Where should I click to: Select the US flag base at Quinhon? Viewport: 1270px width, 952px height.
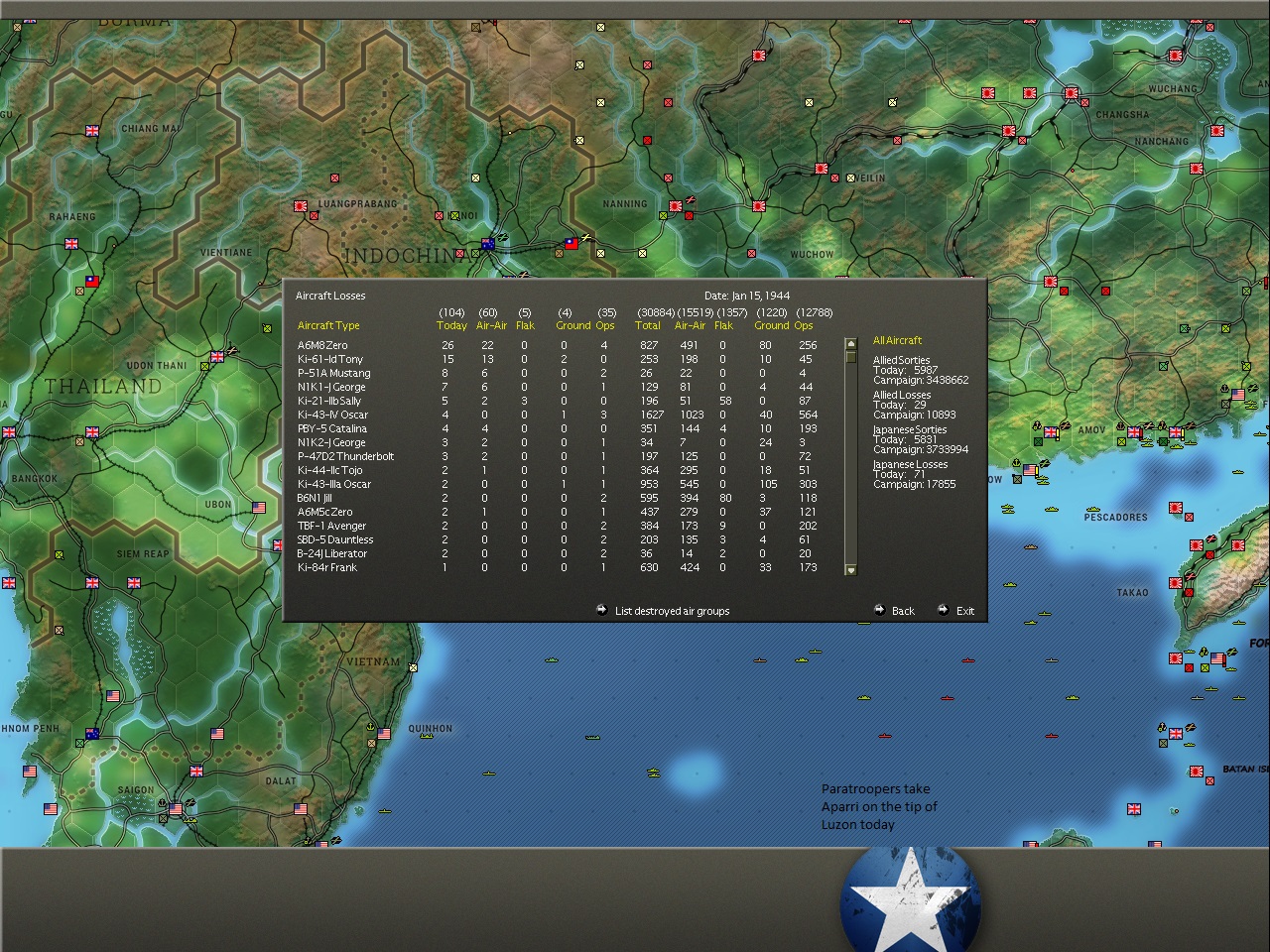pyautogui.click(x=384, y=734)
